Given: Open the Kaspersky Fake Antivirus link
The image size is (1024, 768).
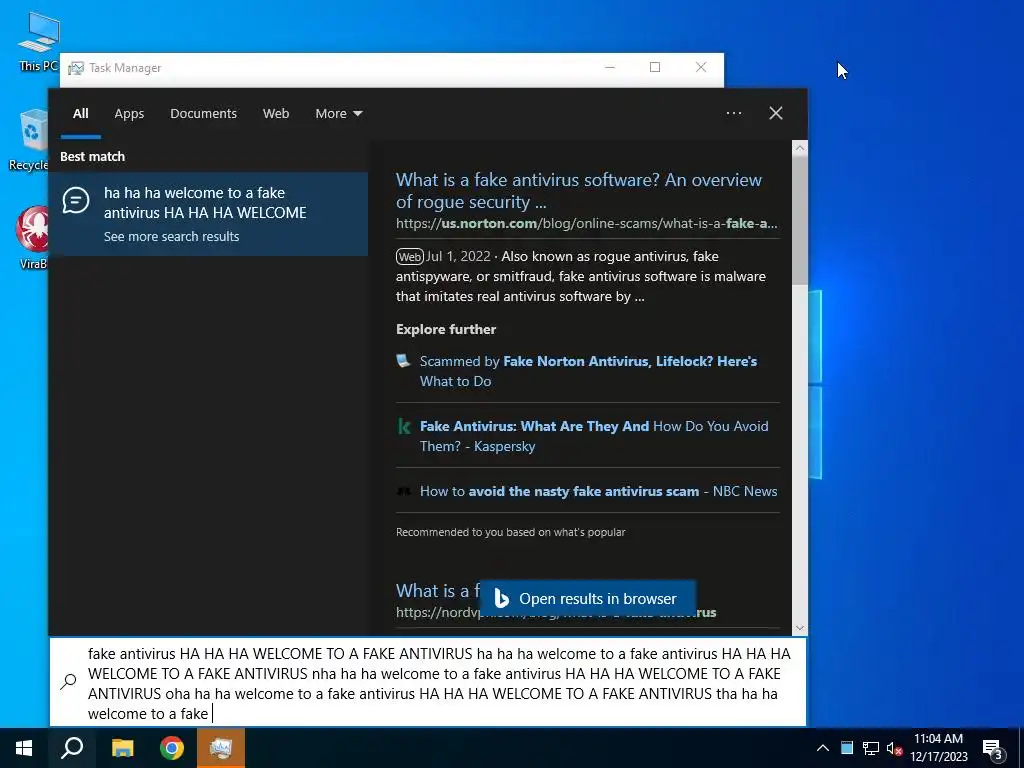Looking at the screenshot, I should tap(594, 436).
